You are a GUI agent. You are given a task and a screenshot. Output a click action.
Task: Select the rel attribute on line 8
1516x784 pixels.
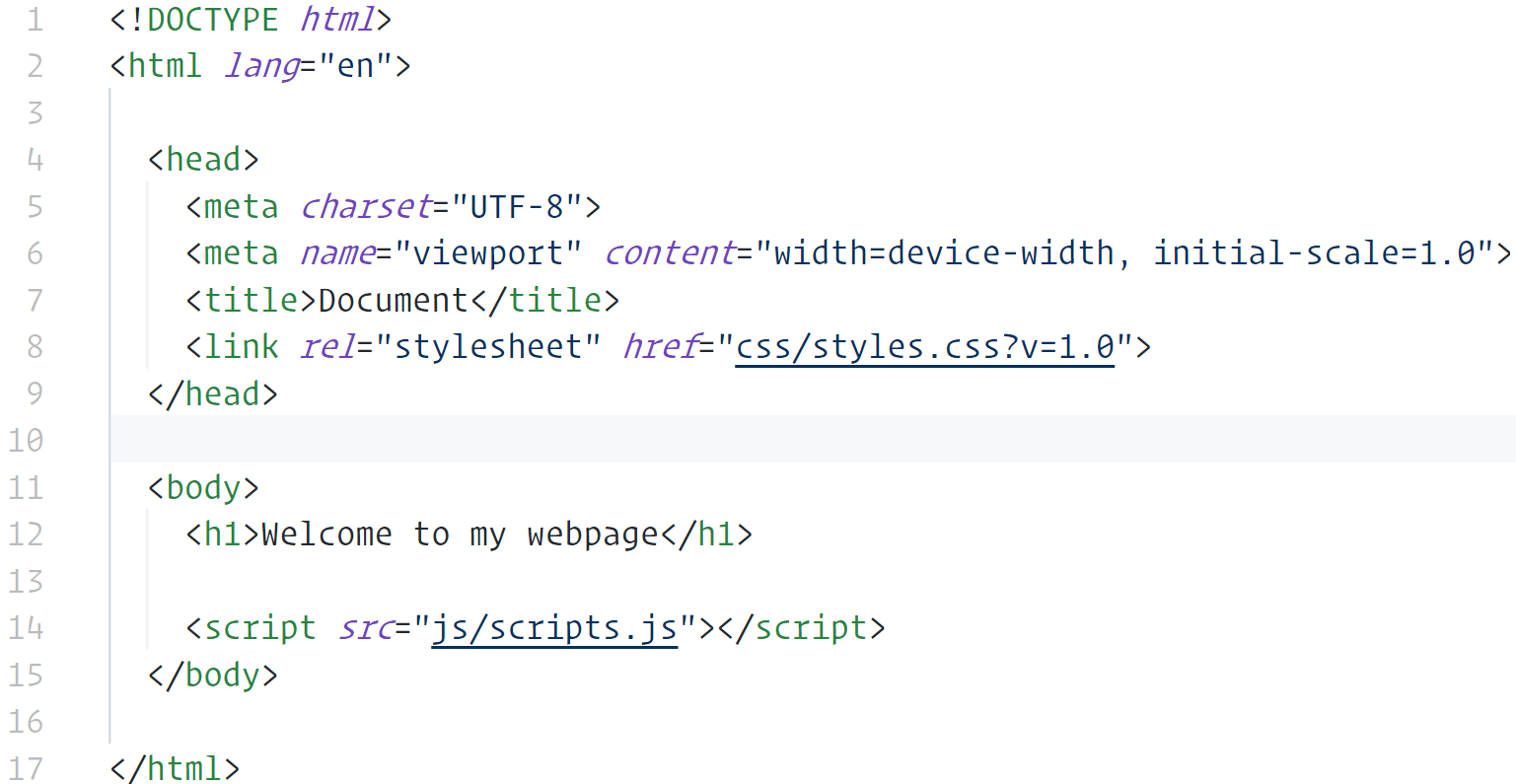326,347
